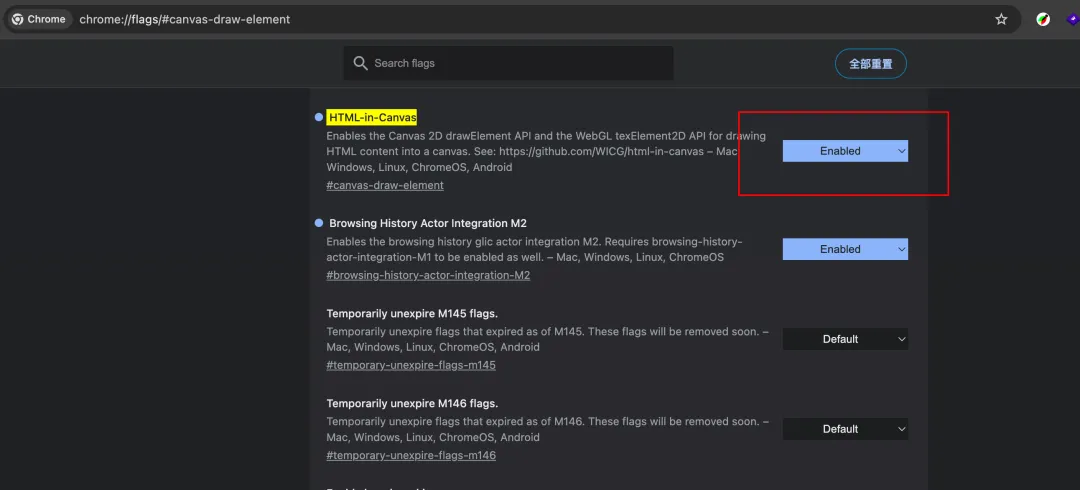Viewport: 1080px width, 490px height.
Task: Open the purple extension icon in toolbar
Action: [x=1073, y=19]
